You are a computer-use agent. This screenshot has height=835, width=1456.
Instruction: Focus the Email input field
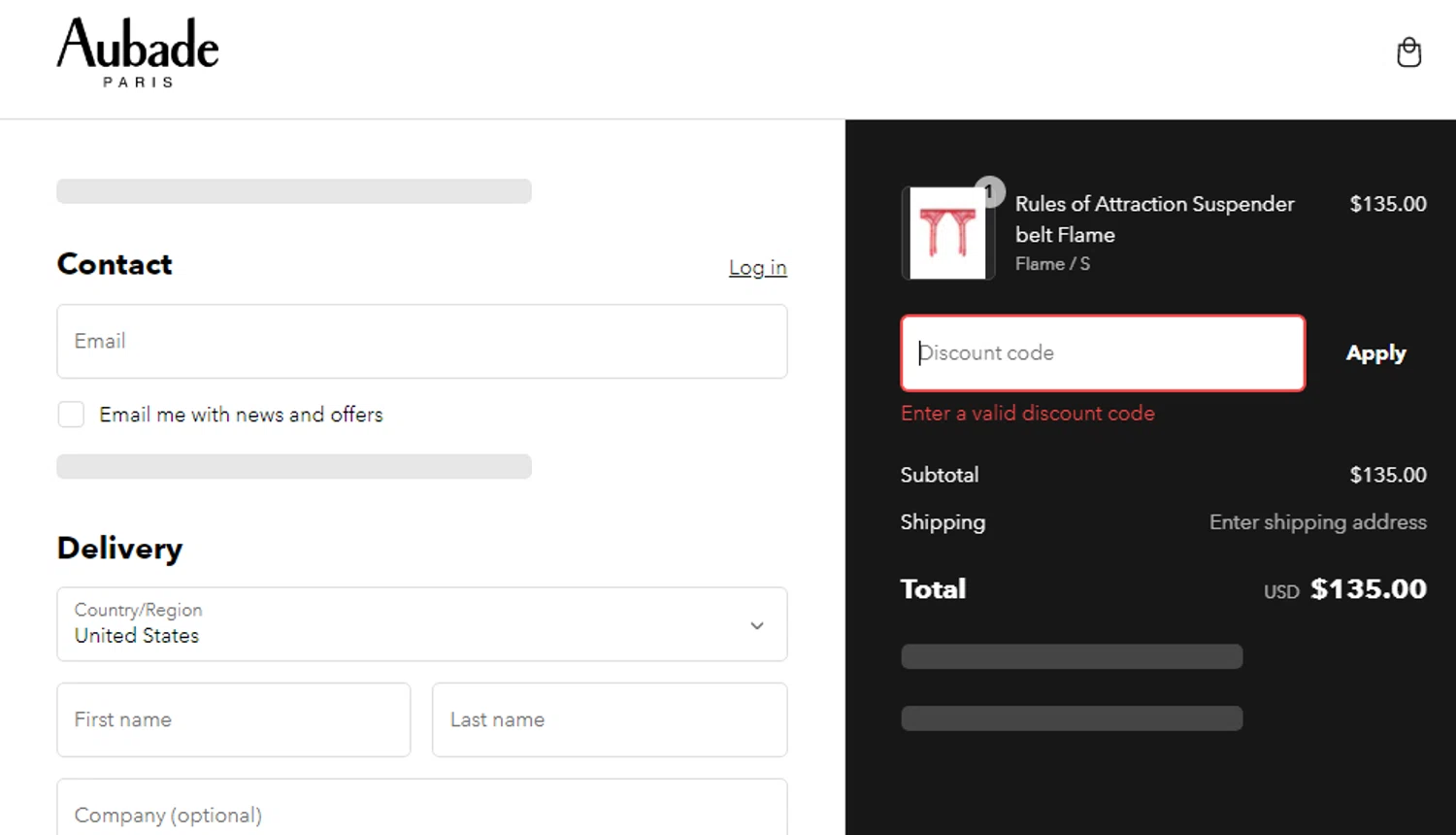[x=422, y=341]
